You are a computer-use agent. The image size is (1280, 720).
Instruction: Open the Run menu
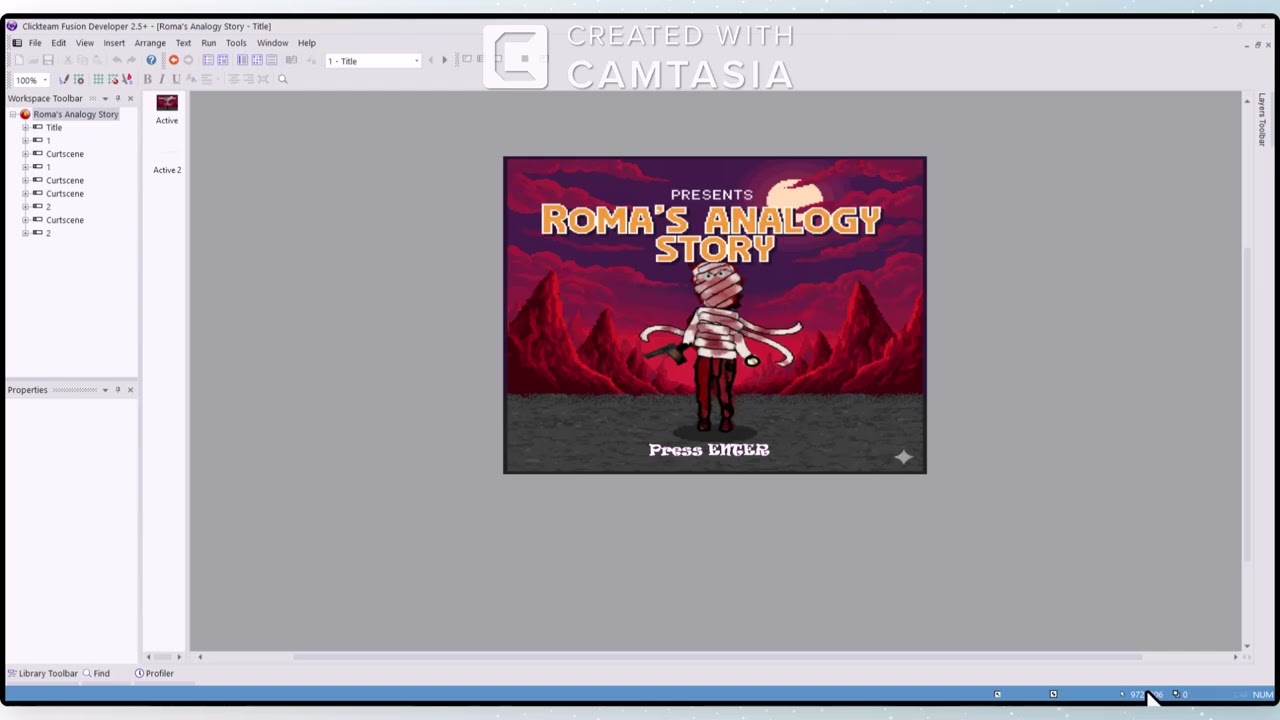pos(208,43)
